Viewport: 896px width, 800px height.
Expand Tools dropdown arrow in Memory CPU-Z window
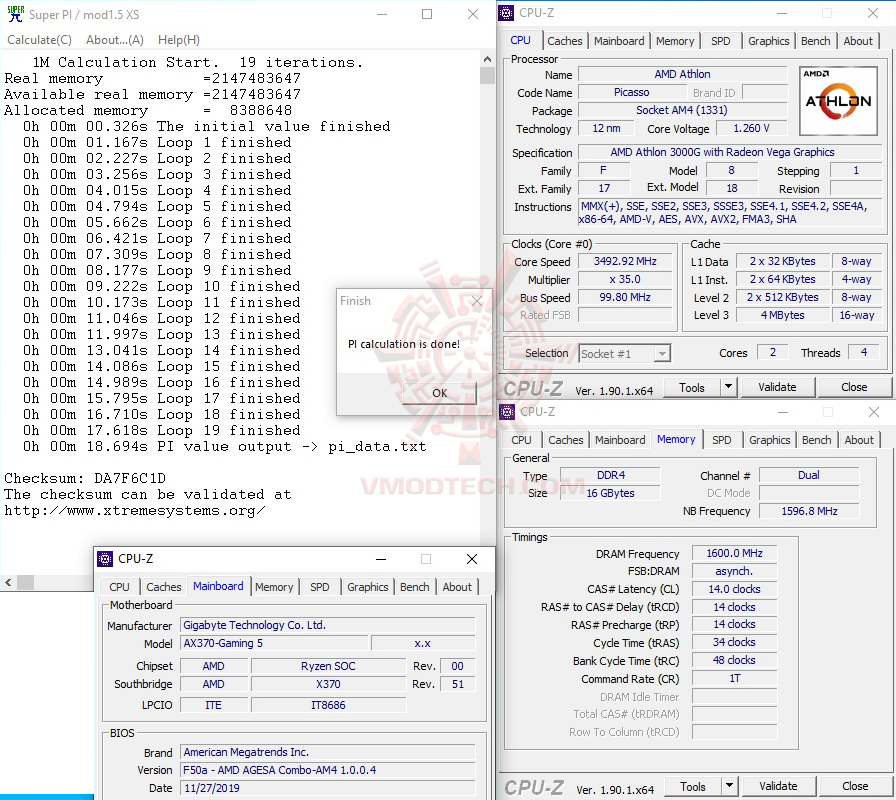pyautogui.click(x=730, y=786)
